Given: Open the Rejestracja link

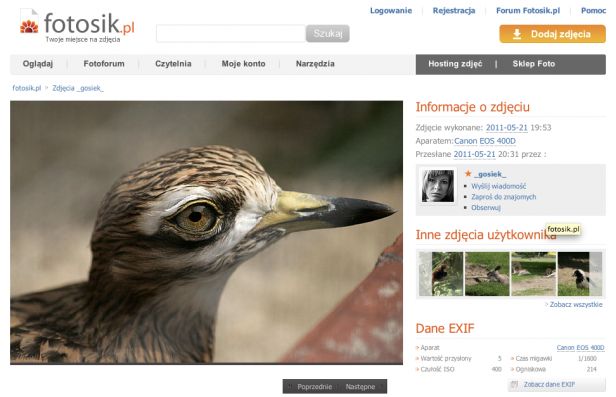Looking at the screenshot, I should coord(454,11).
